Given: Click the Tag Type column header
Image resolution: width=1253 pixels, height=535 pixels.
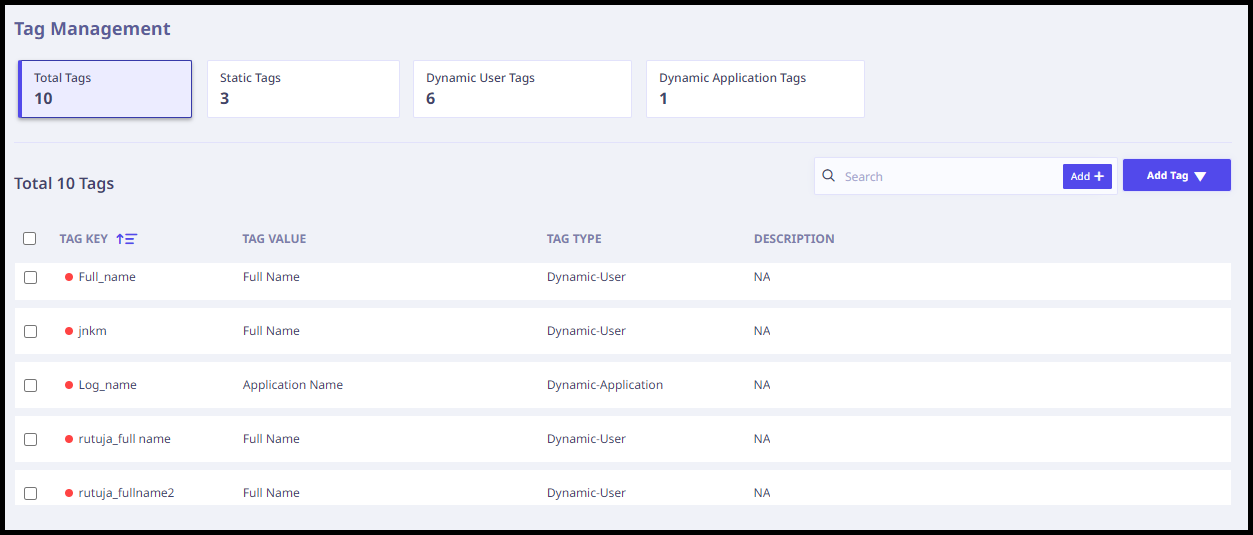Looking at the screenshot, I should point(574,239).
